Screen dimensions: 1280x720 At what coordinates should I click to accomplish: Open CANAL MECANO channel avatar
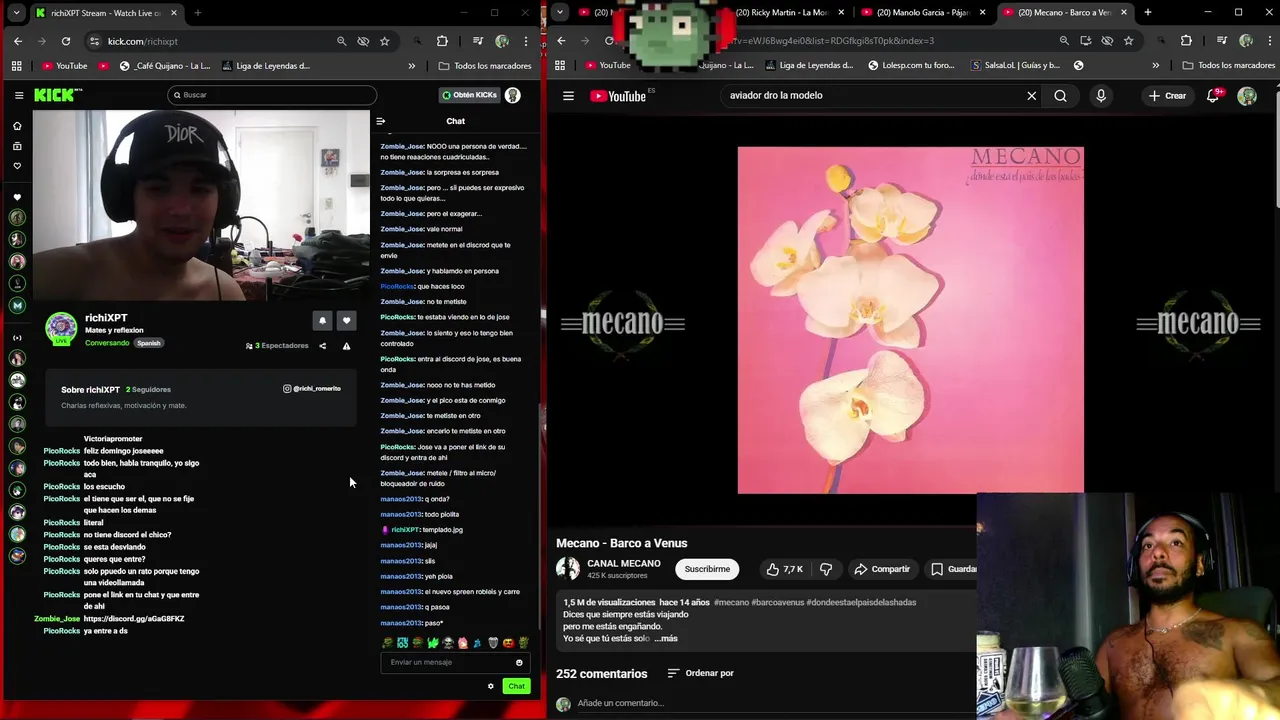point(568,569)
